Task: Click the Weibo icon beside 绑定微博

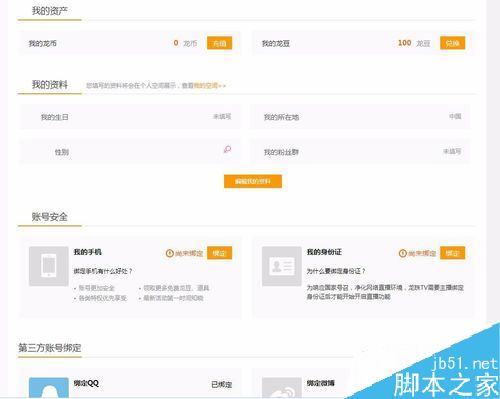Action: pos(282,388)
